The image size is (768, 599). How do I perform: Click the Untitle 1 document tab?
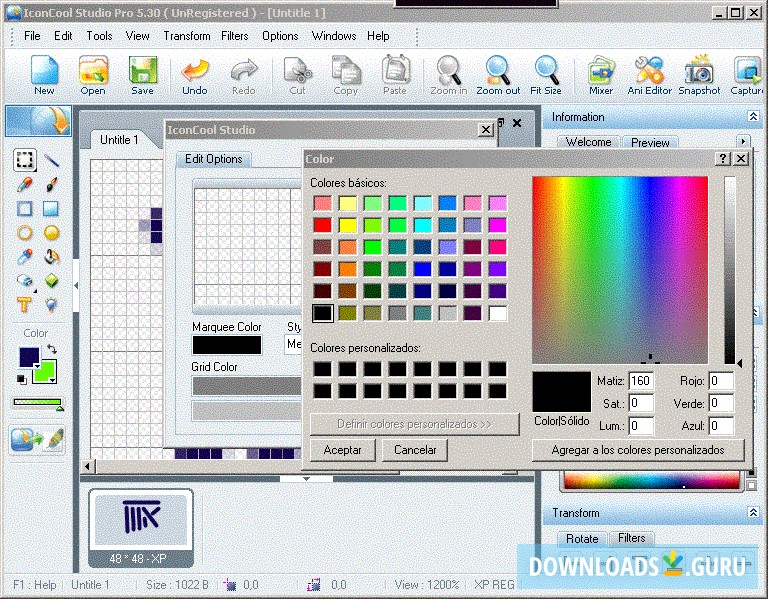tap(119, 140)
